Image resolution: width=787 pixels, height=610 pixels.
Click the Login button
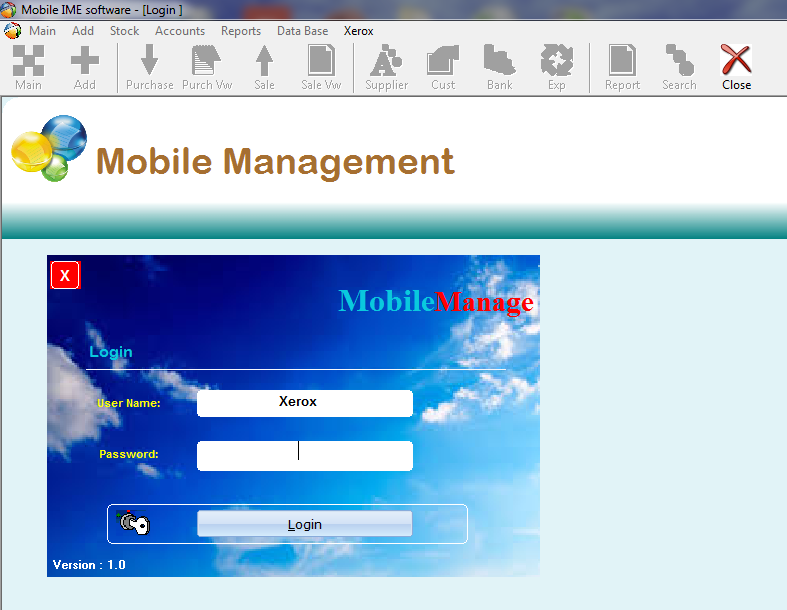click(x=305, y=524)
